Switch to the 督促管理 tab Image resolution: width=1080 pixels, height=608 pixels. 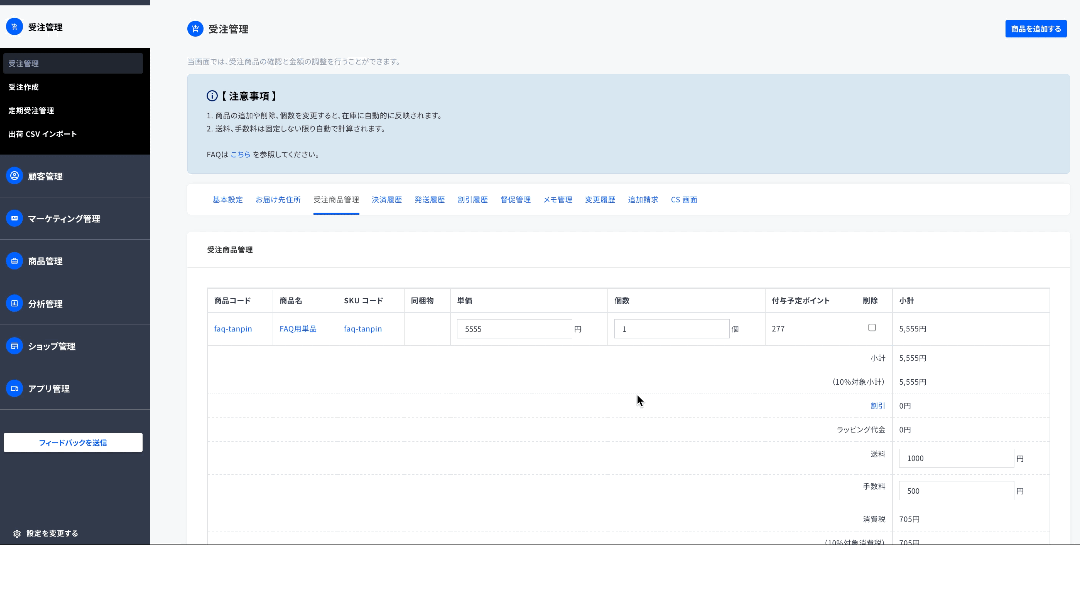(x=515, y=200)
